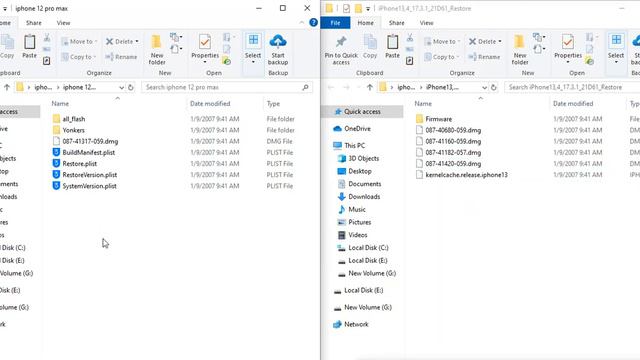Open Desktop in the right window sidebar
The height and width of the screenshot is (360, 640).
click(x=360, y=171)
